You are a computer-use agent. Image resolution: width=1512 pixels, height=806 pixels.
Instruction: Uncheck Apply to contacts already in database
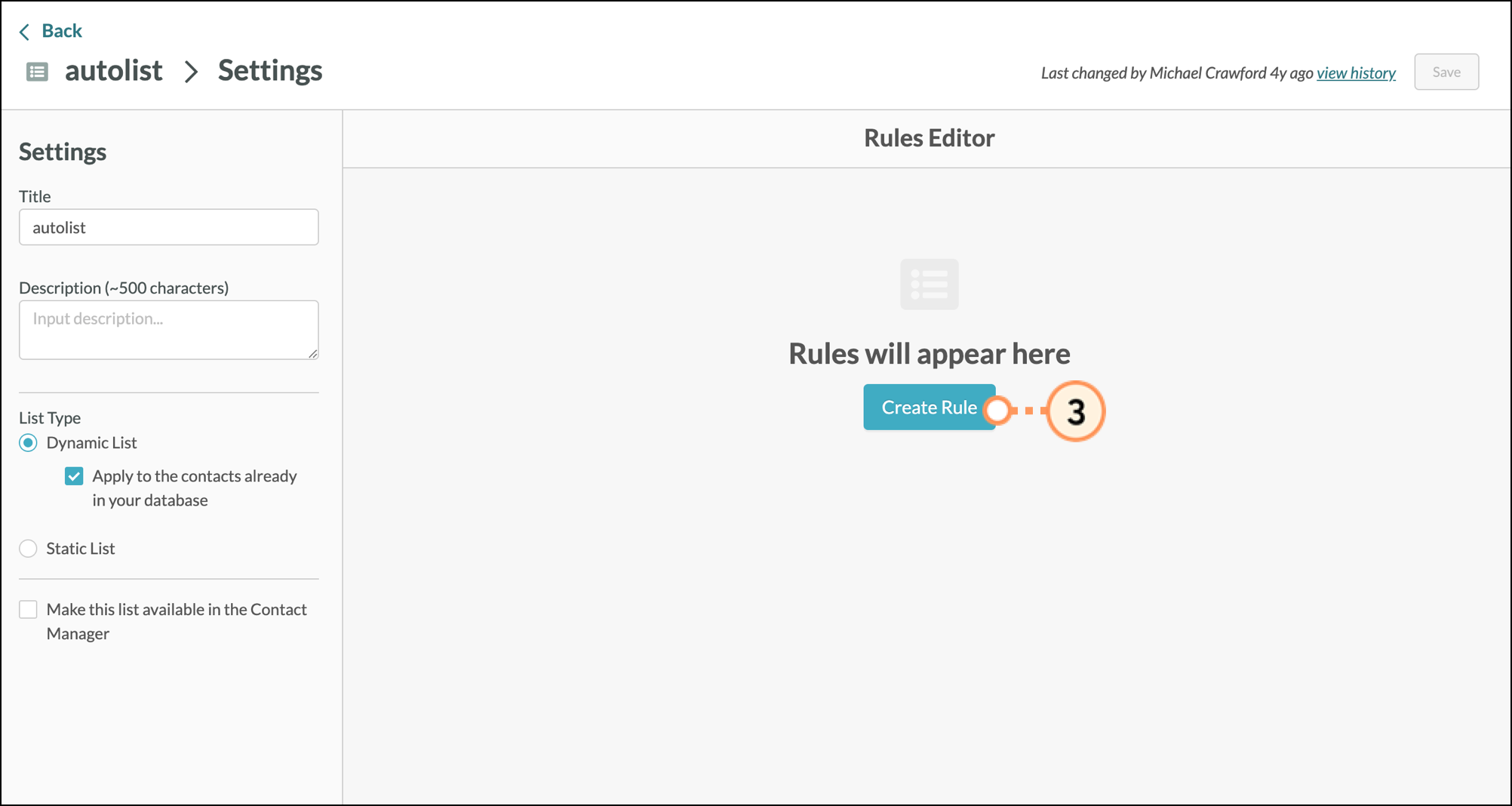pos(74,476)
